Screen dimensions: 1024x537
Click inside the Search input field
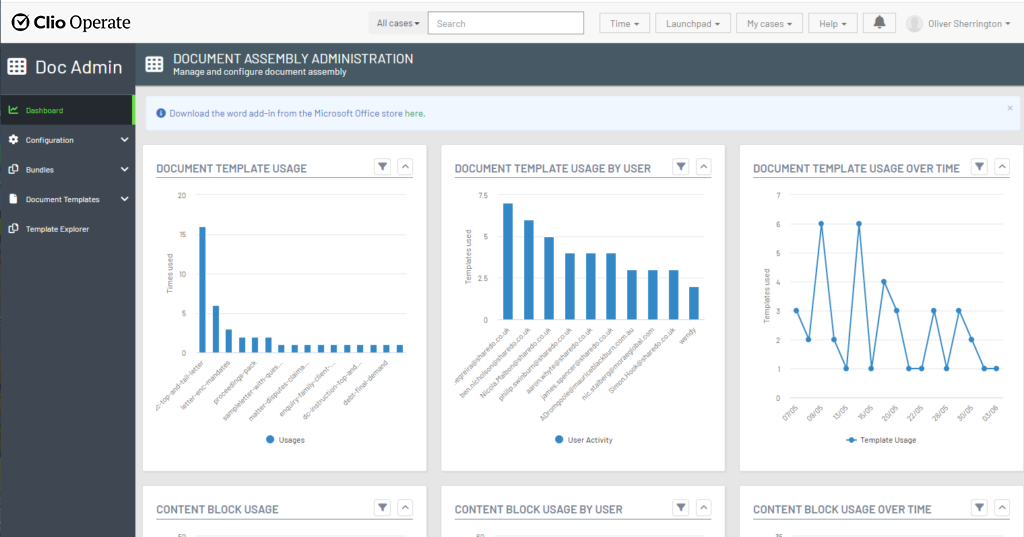tap(506, 23)
